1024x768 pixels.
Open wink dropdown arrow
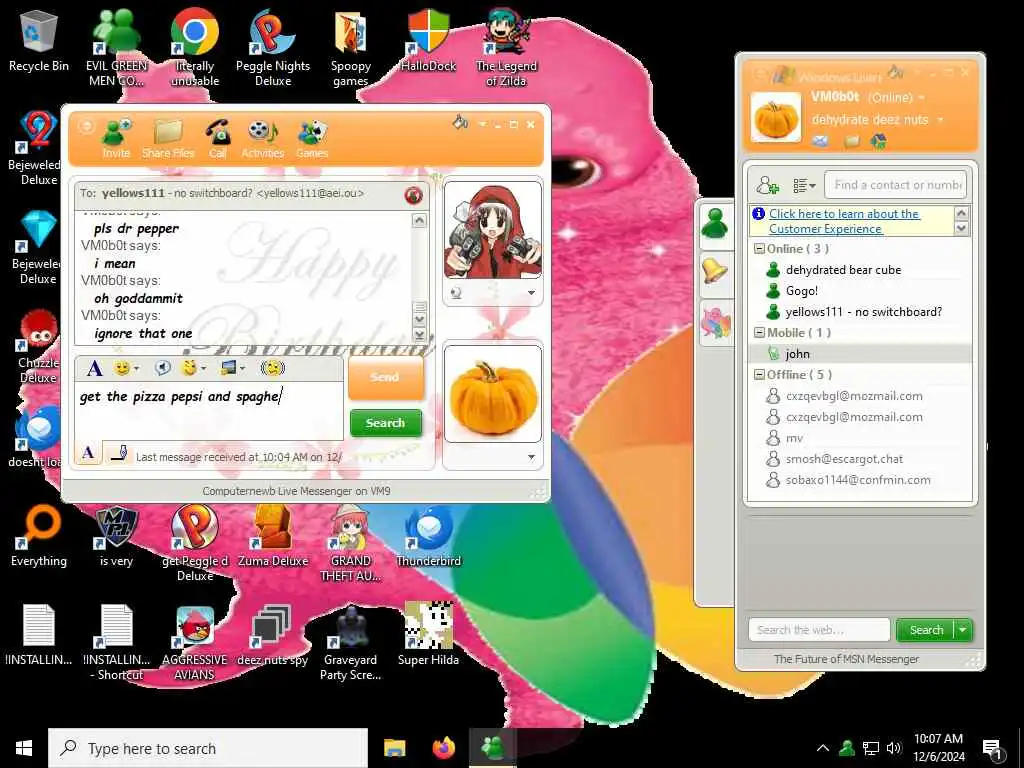[204, 369]
